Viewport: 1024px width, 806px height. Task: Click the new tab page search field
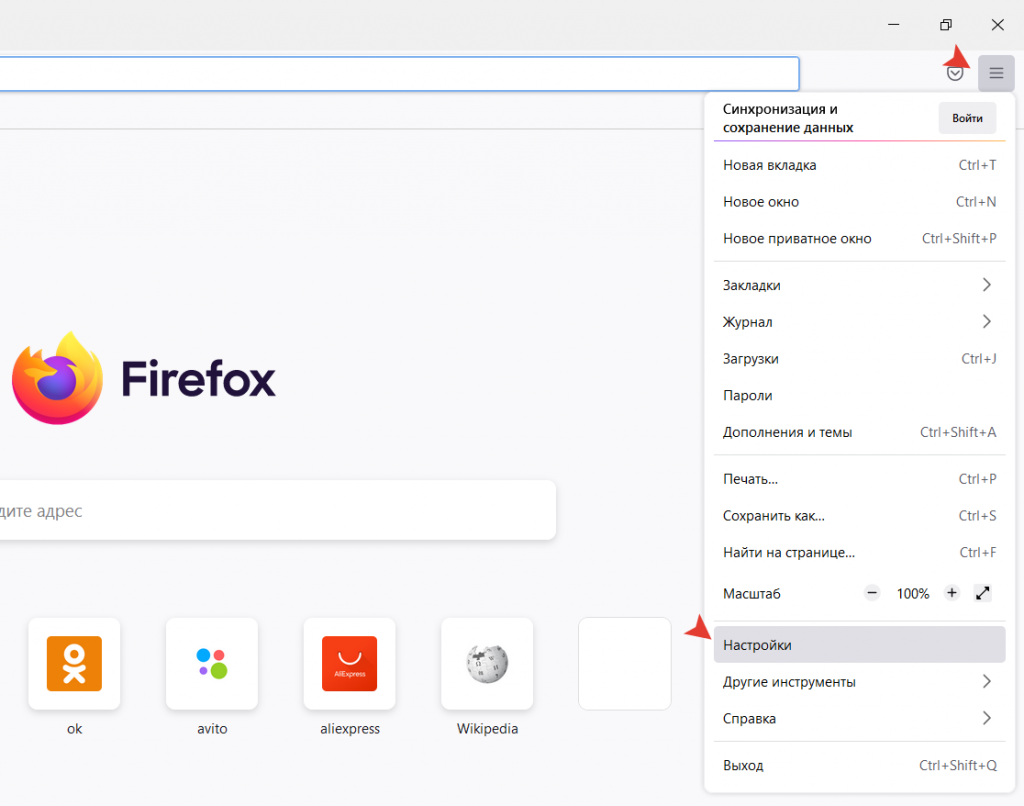tap(278, 510)
